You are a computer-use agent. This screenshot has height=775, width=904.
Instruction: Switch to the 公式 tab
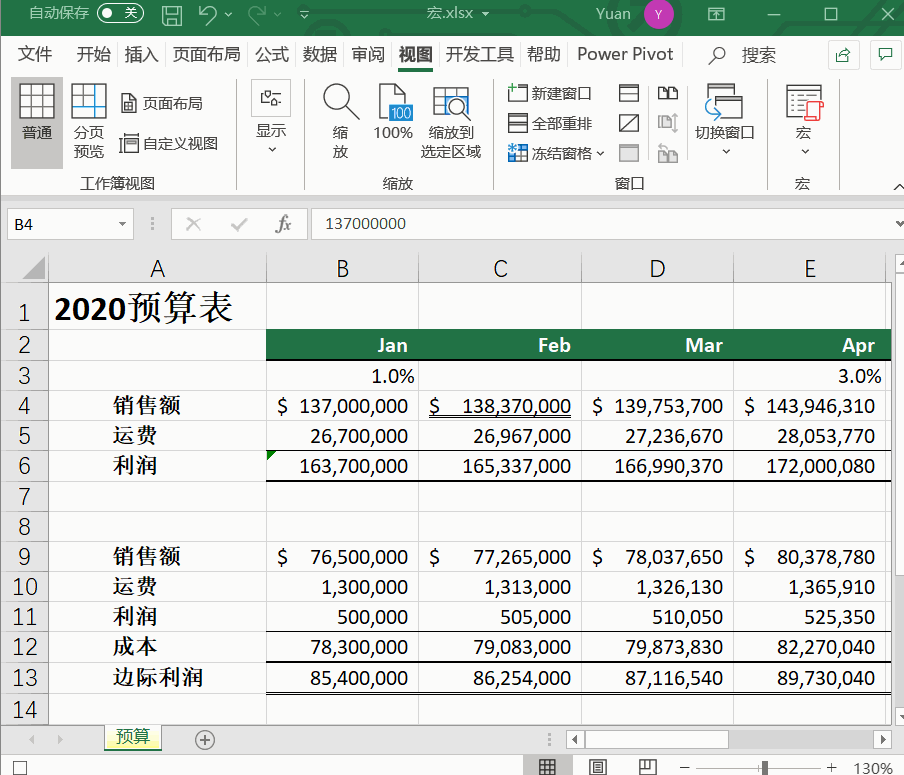(272, 54)
